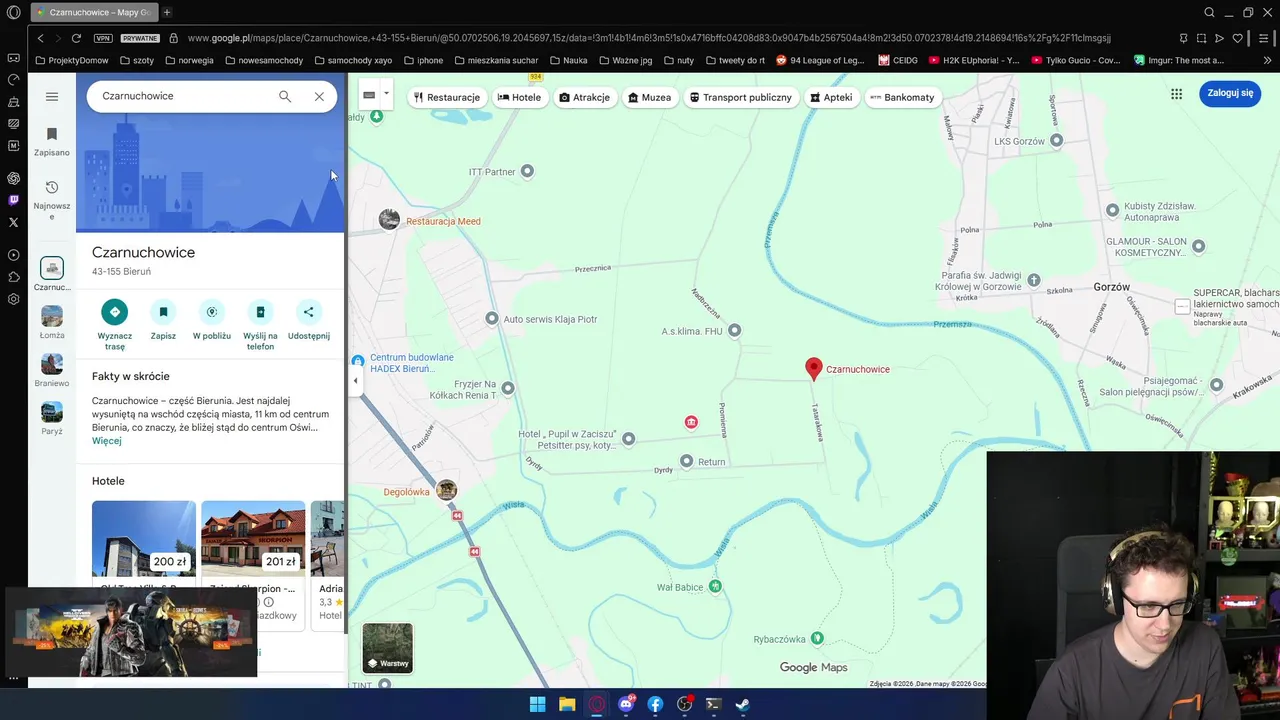Image resolution: width=1280 pixels, height=720 pixels.
Task: Open the nowesamochody bookmarks folder
Action: (264, 60)
